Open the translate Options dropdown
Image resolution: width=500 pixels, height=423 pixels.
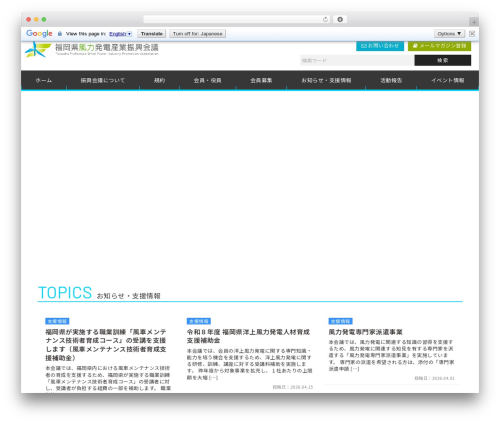tap(449, 34)
